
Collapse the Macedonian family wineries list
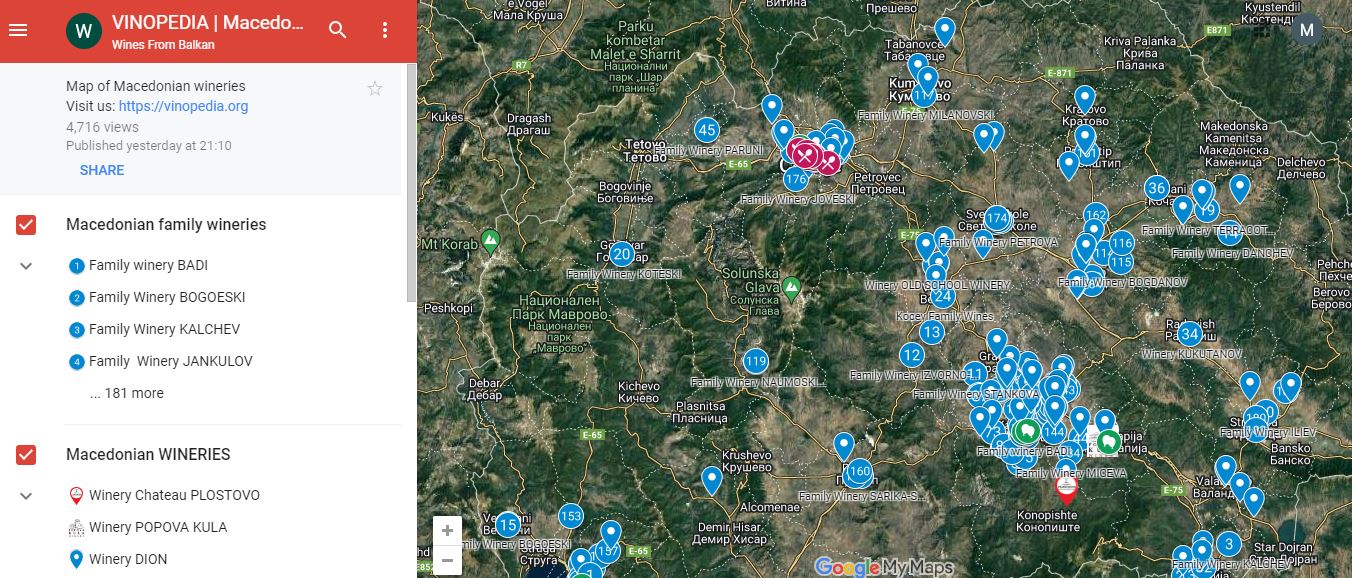[x=26, y=266]
